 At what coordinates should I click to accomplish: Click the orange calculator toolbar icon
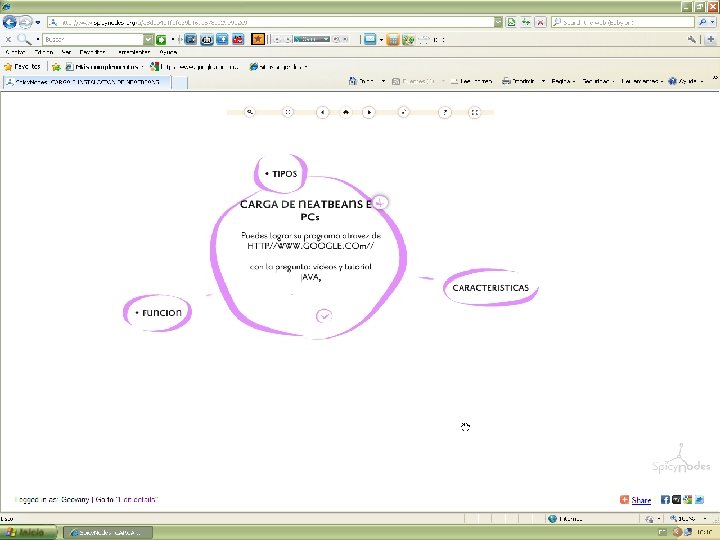coord(393,40)
